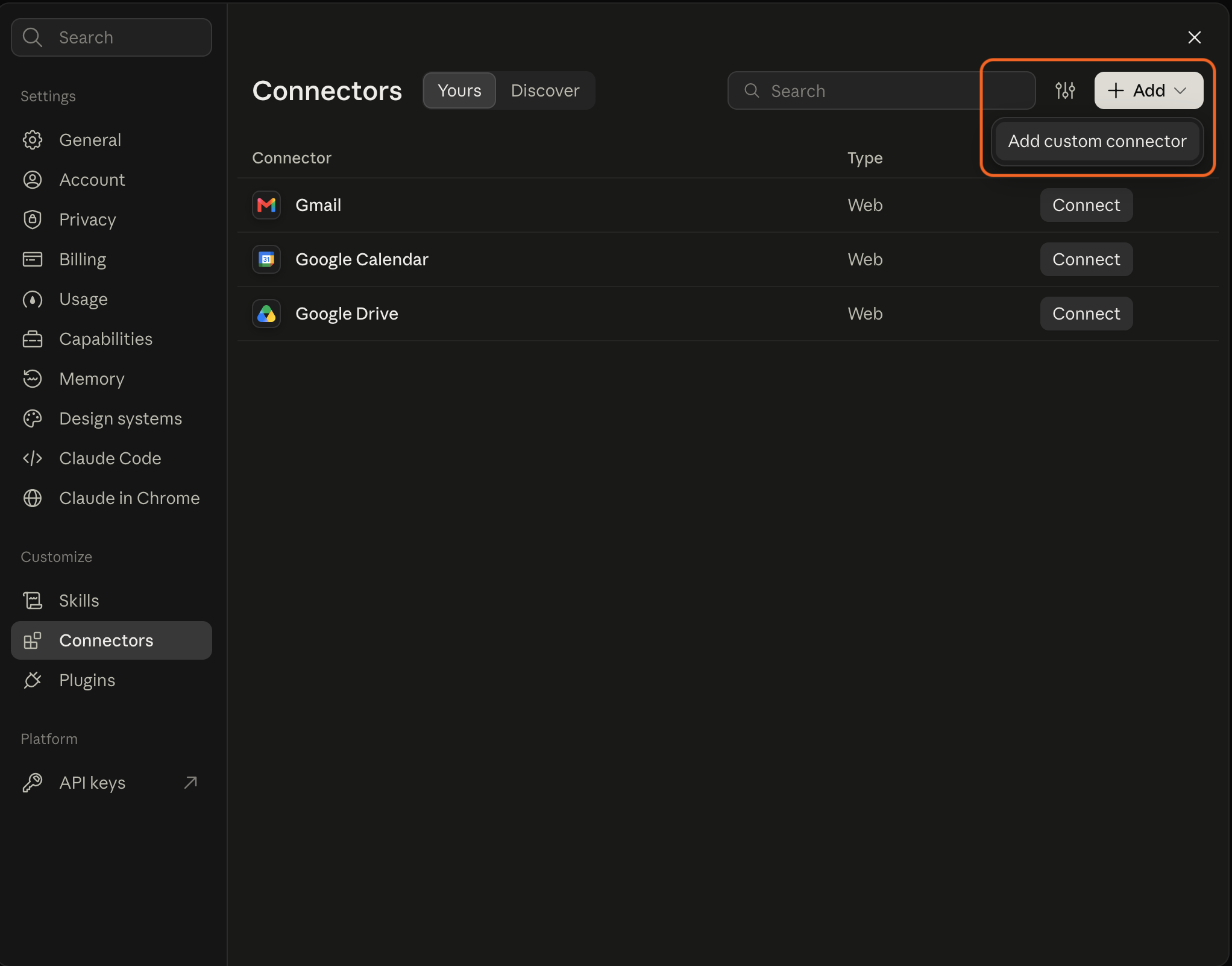The width and height of the screenshot is (1232, 966).
Task: Open Design systems settings label
Action: (121, 418)
